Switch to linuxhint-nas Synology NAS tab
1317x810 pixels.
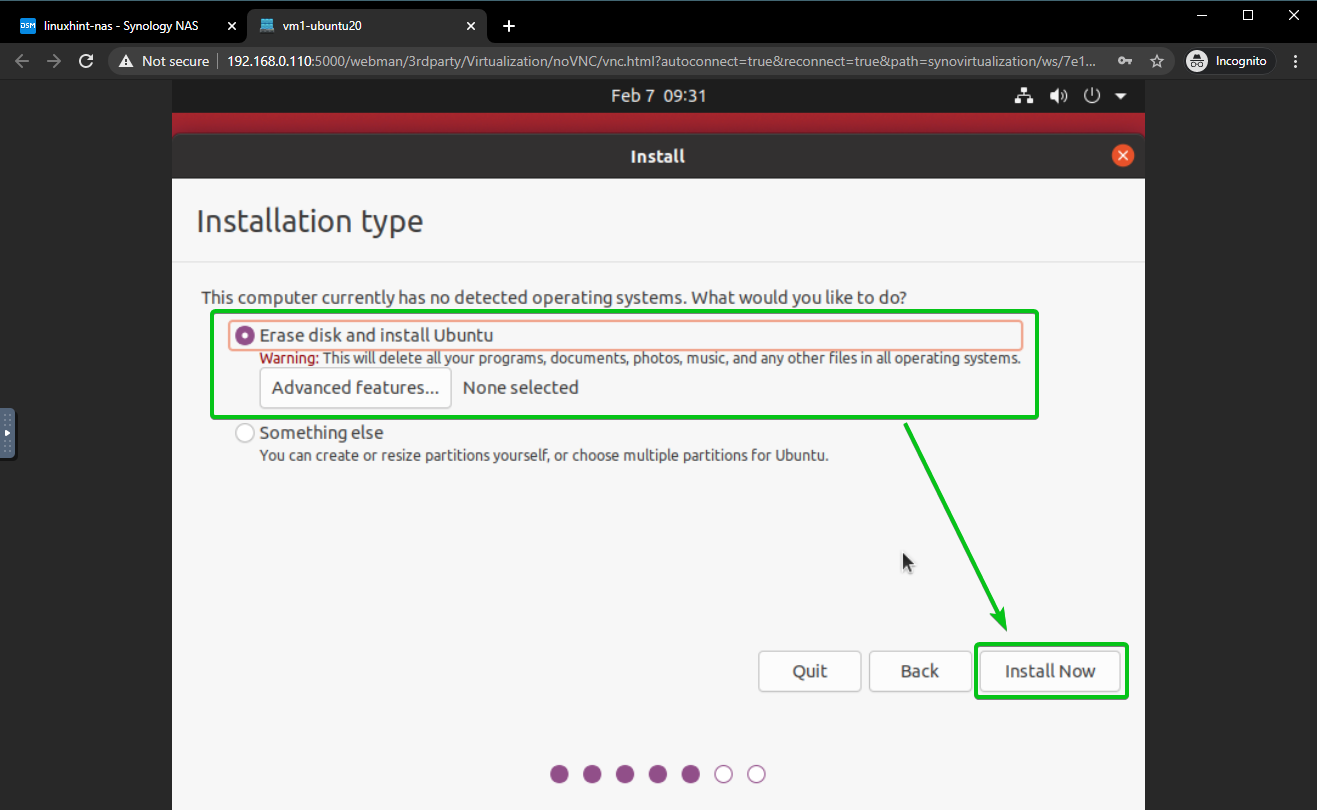120,25
